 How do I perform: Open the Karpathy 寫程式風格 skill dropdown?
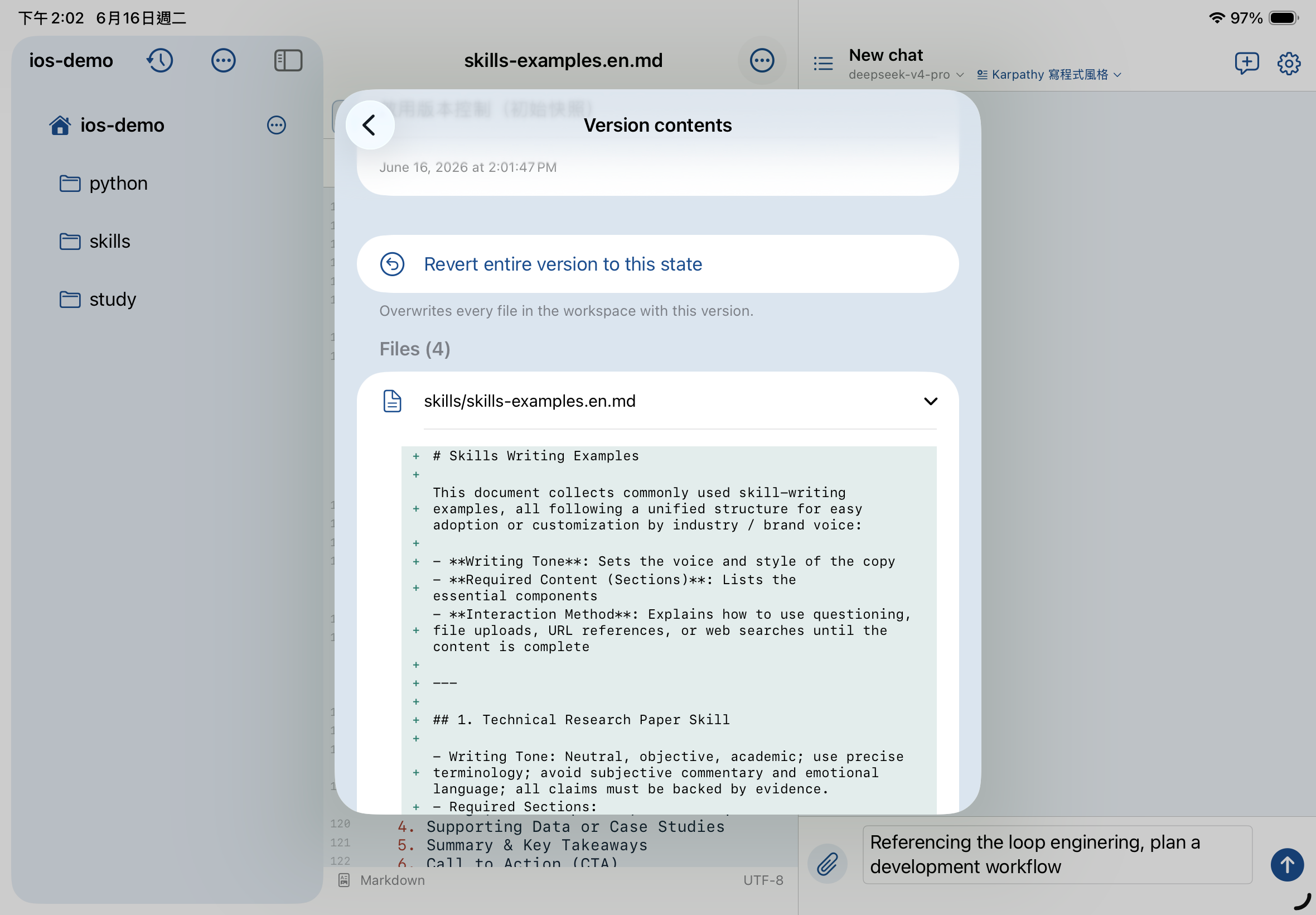coord(1049,75)
